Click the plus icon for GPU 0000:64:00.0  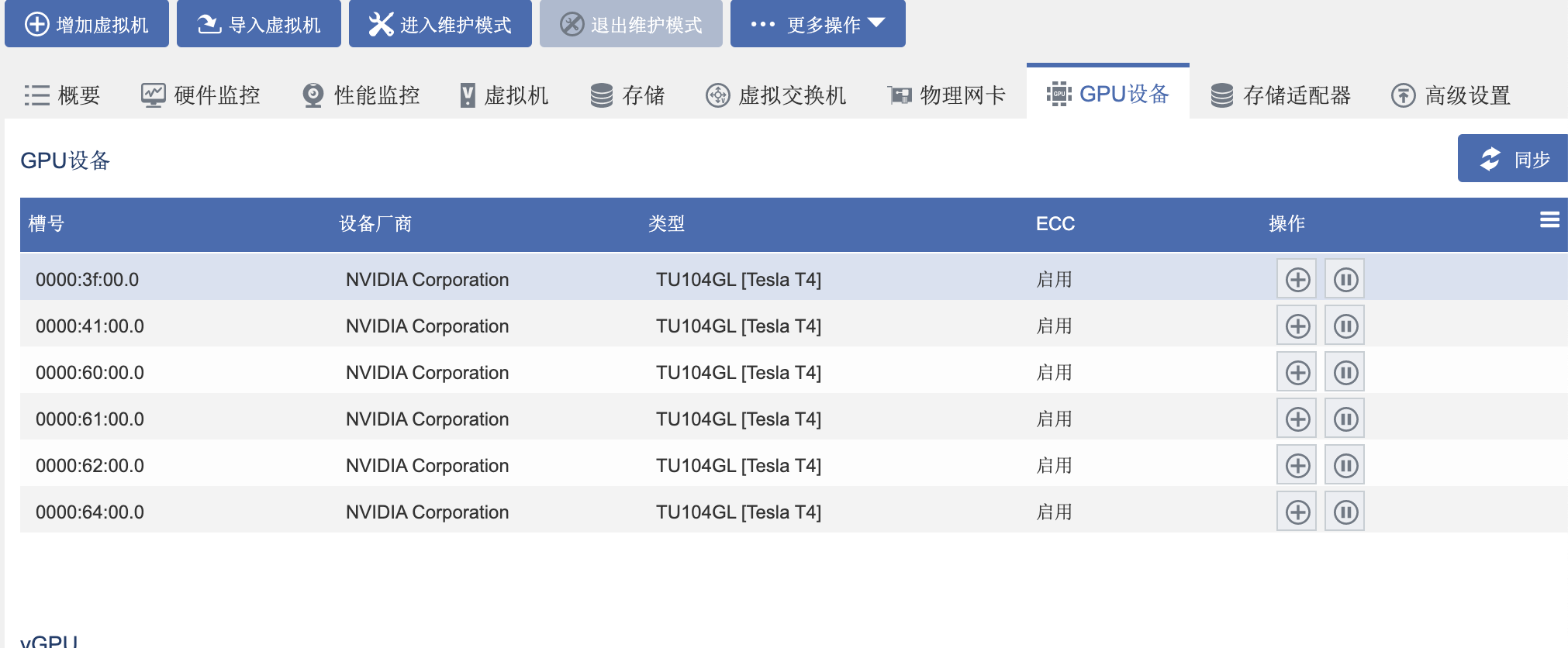[1297, 512]
